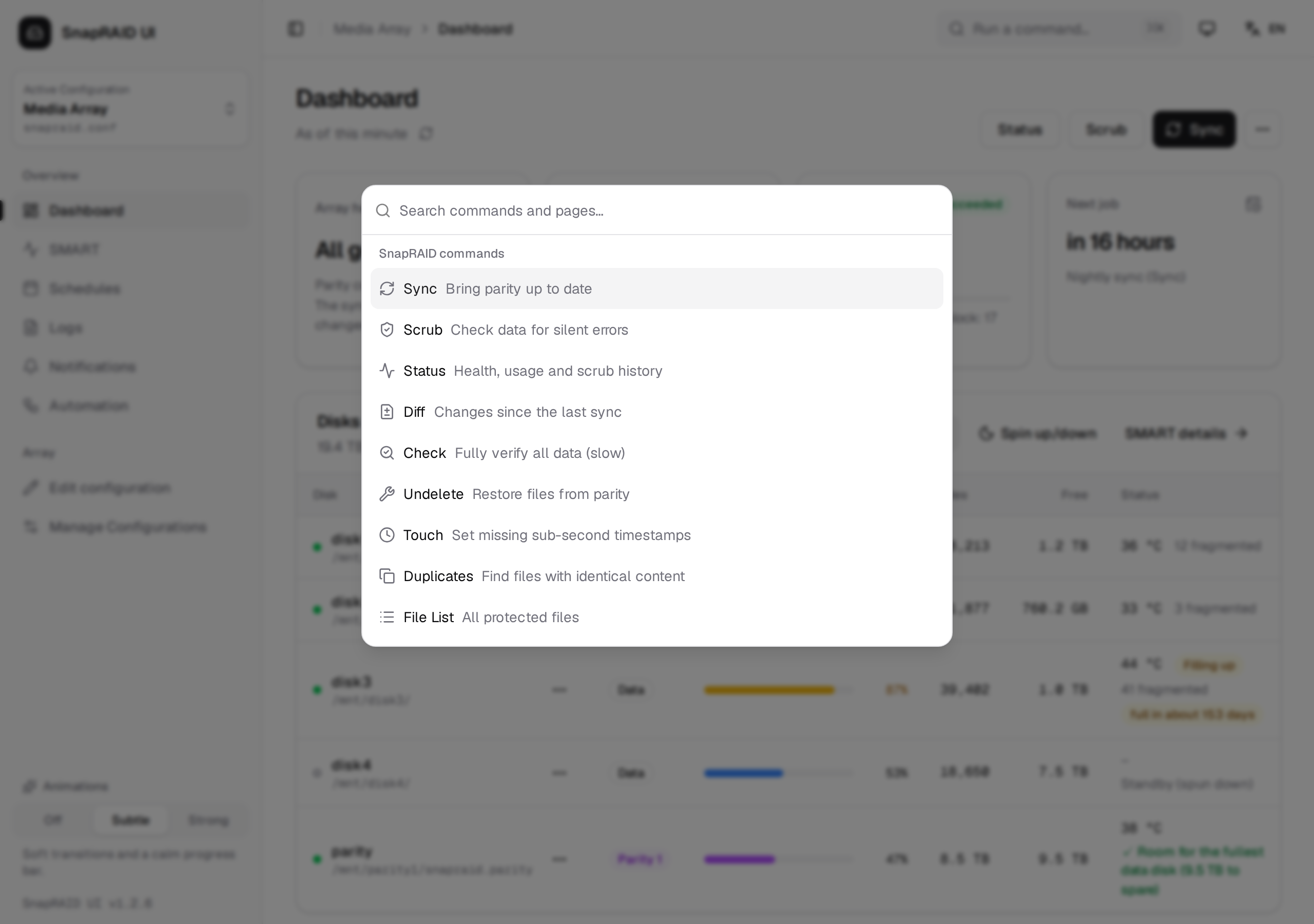
Task: Click the SnapRAID commands group heading
Action: click(441, 254)
